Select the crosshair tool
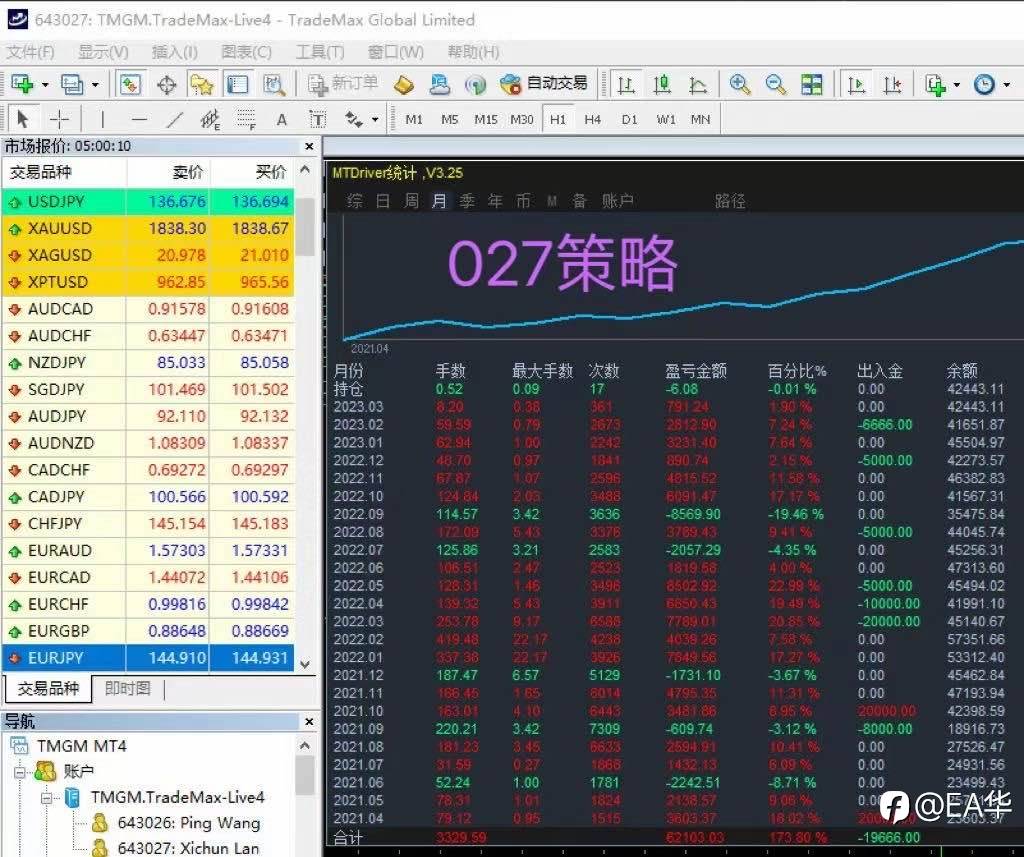1024x857 pixels. pos(59,120)
